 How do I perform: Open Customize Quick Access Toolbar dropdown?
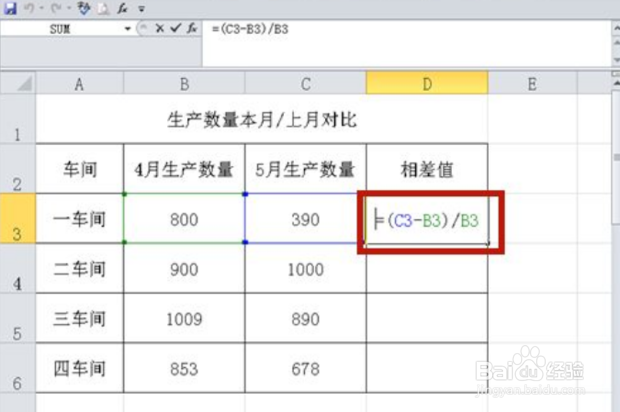click(x=142, y=8)
